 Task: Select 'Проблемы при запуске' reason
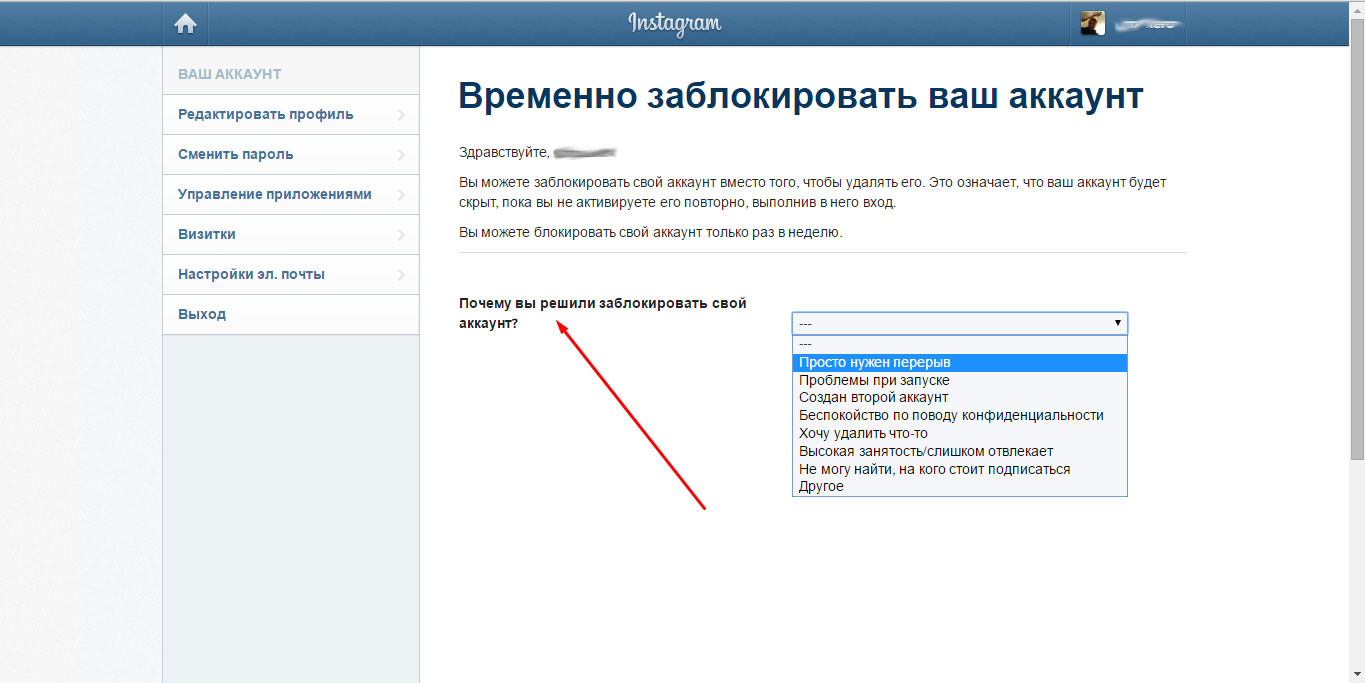[874, 380]
